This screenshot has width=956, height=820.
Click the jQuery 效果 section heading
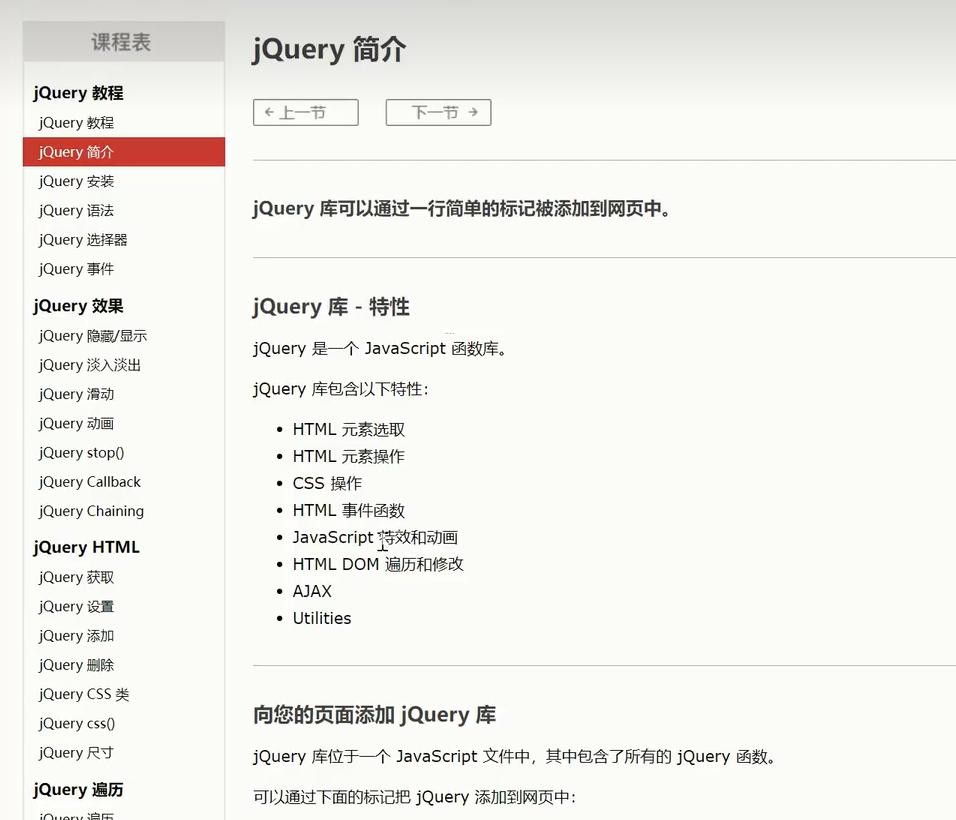tap(79, 306)
